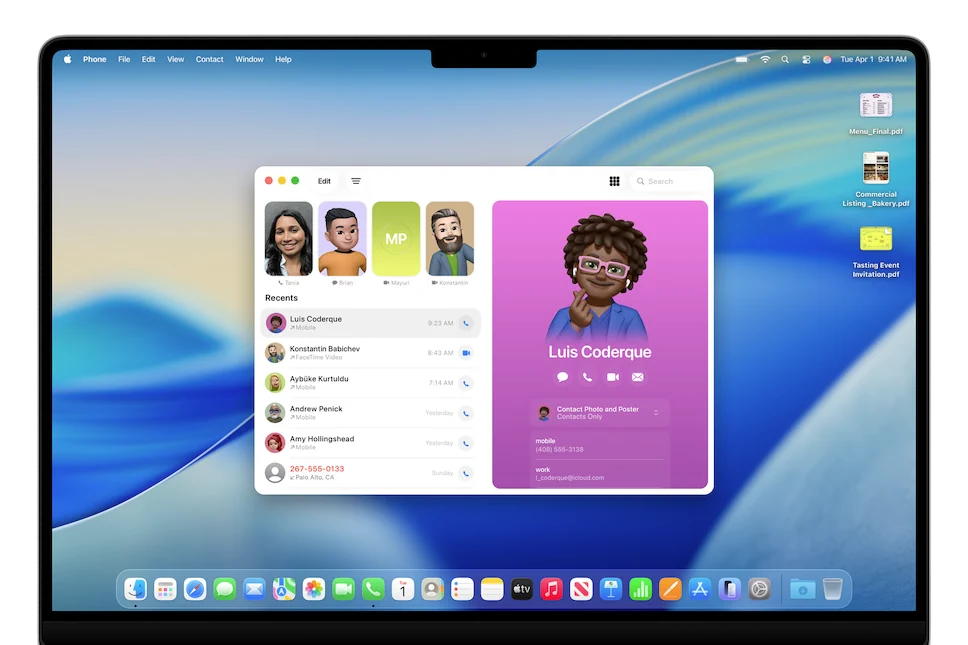Open the Music app in the Dock
This screenshot has width=968, height=645.
[x=551, y=589]
